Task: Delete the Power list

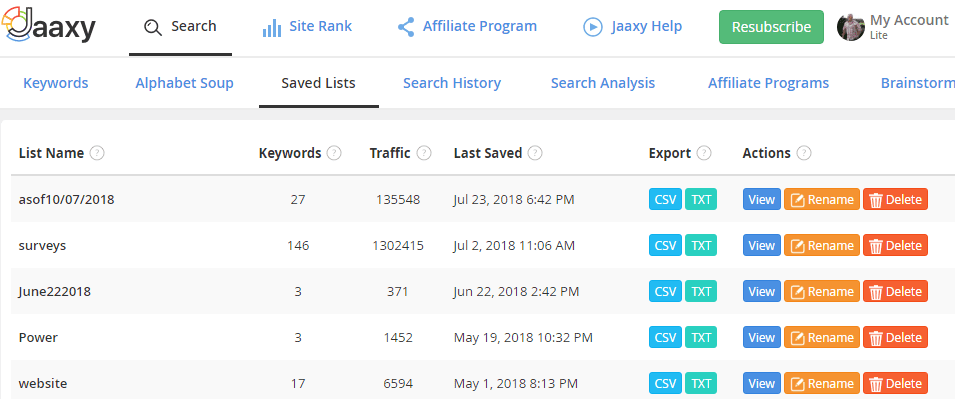Action: 895,337
